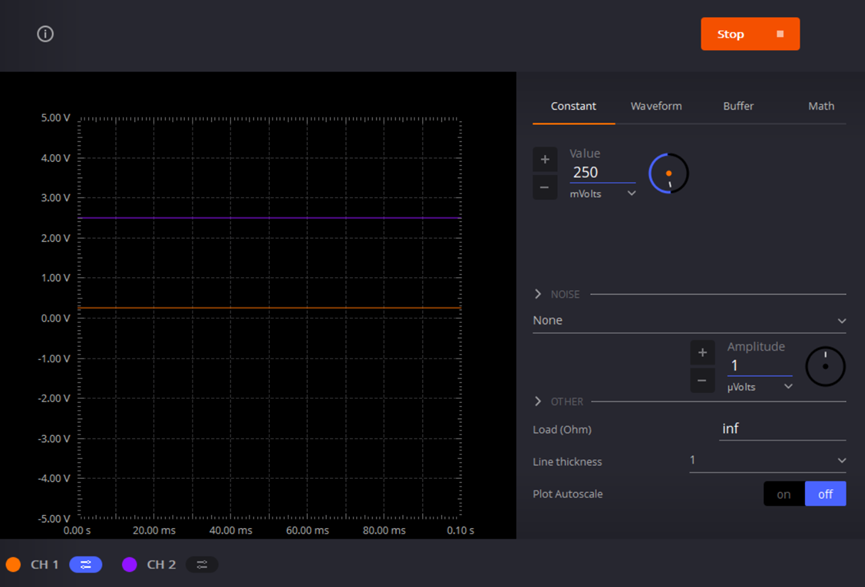Click the 40.00 ms time axis label
This screenshot has width=865, height=587.
coord(231,530)
